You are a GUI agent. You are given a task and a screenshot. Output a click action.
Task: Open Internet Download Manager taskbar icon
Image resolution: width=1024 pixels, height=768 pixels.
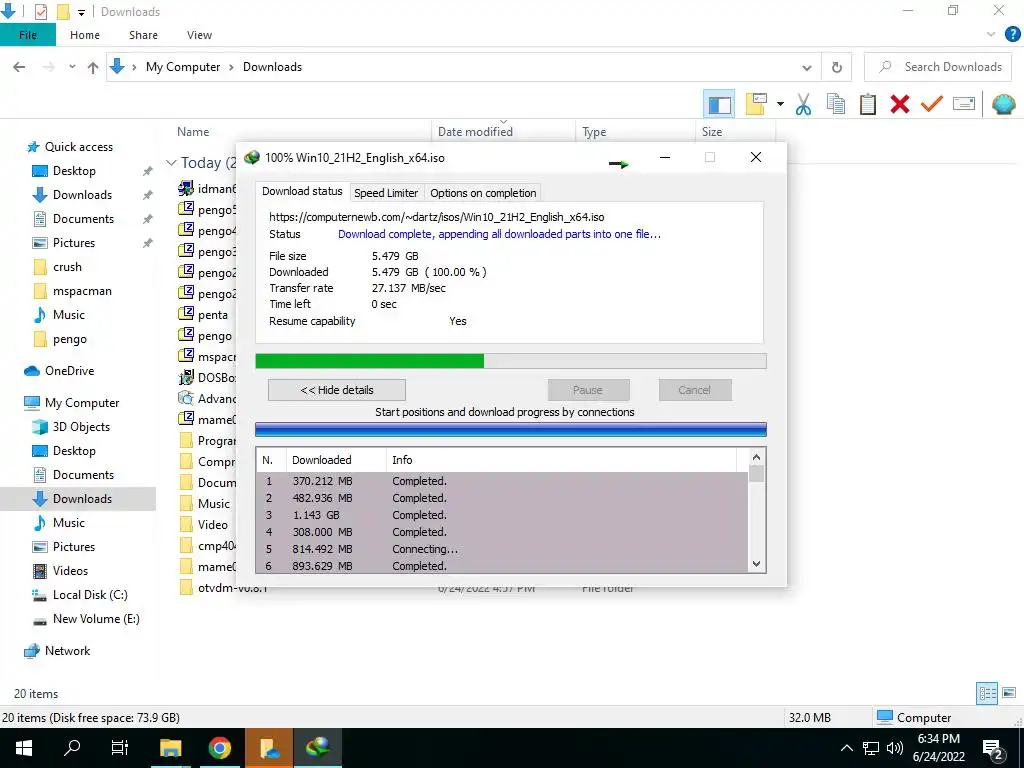pyautogui.click(x=317, y=748)
